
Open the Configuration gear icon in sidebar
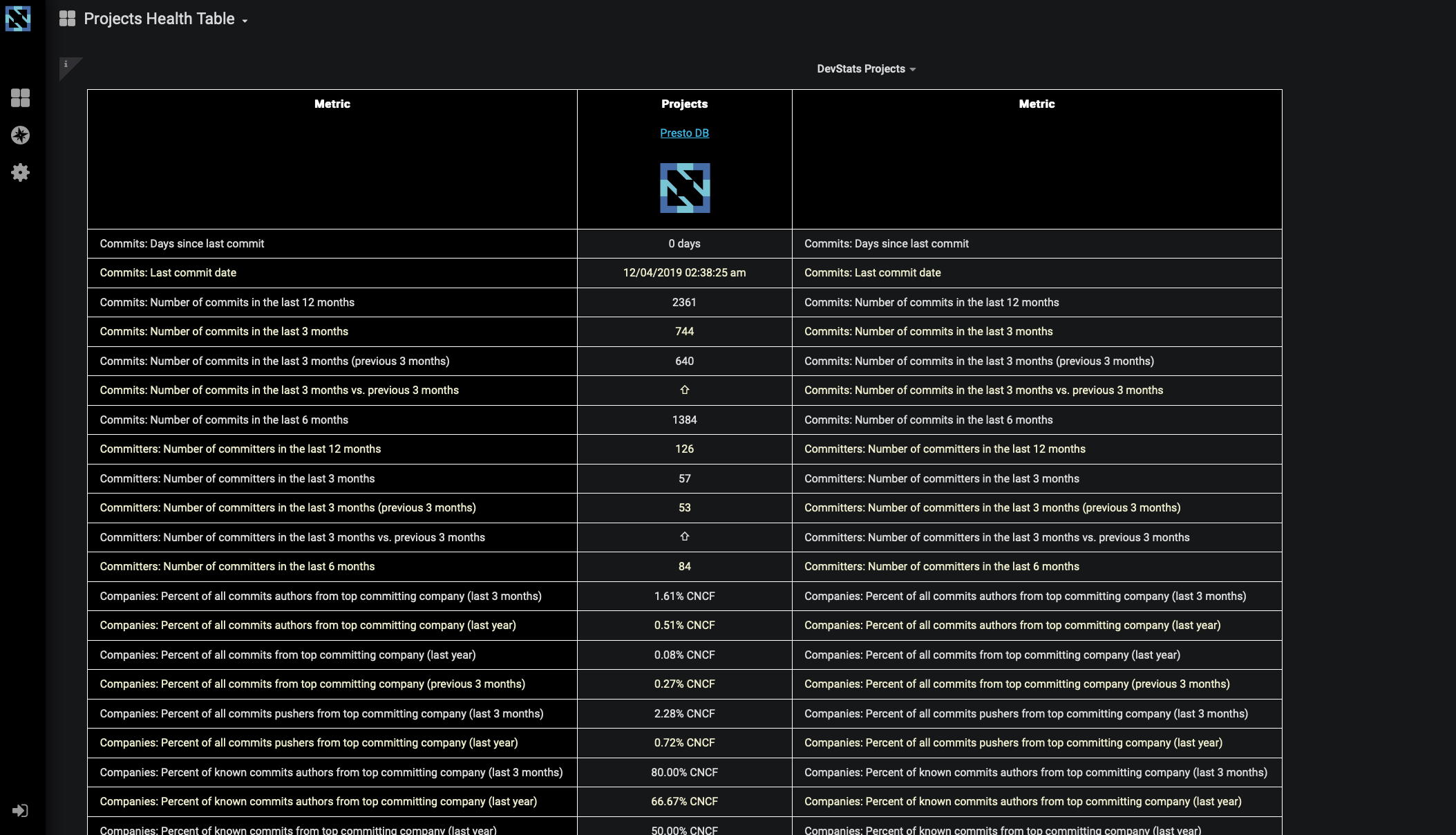(x=20, y=172)
